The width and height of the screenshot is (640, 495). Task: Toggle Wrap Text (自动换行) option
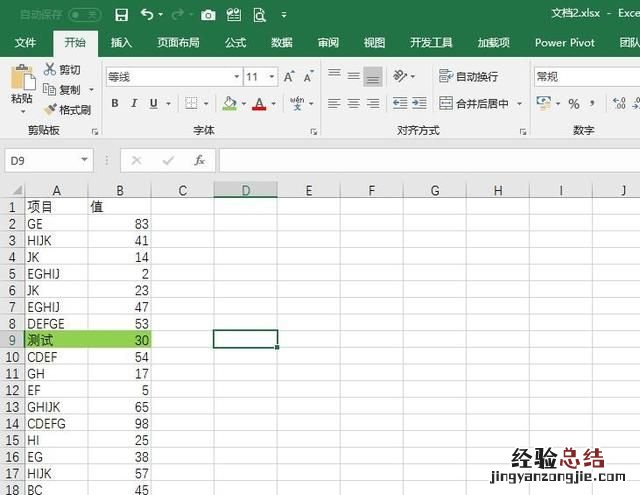(x=468, y=77)
